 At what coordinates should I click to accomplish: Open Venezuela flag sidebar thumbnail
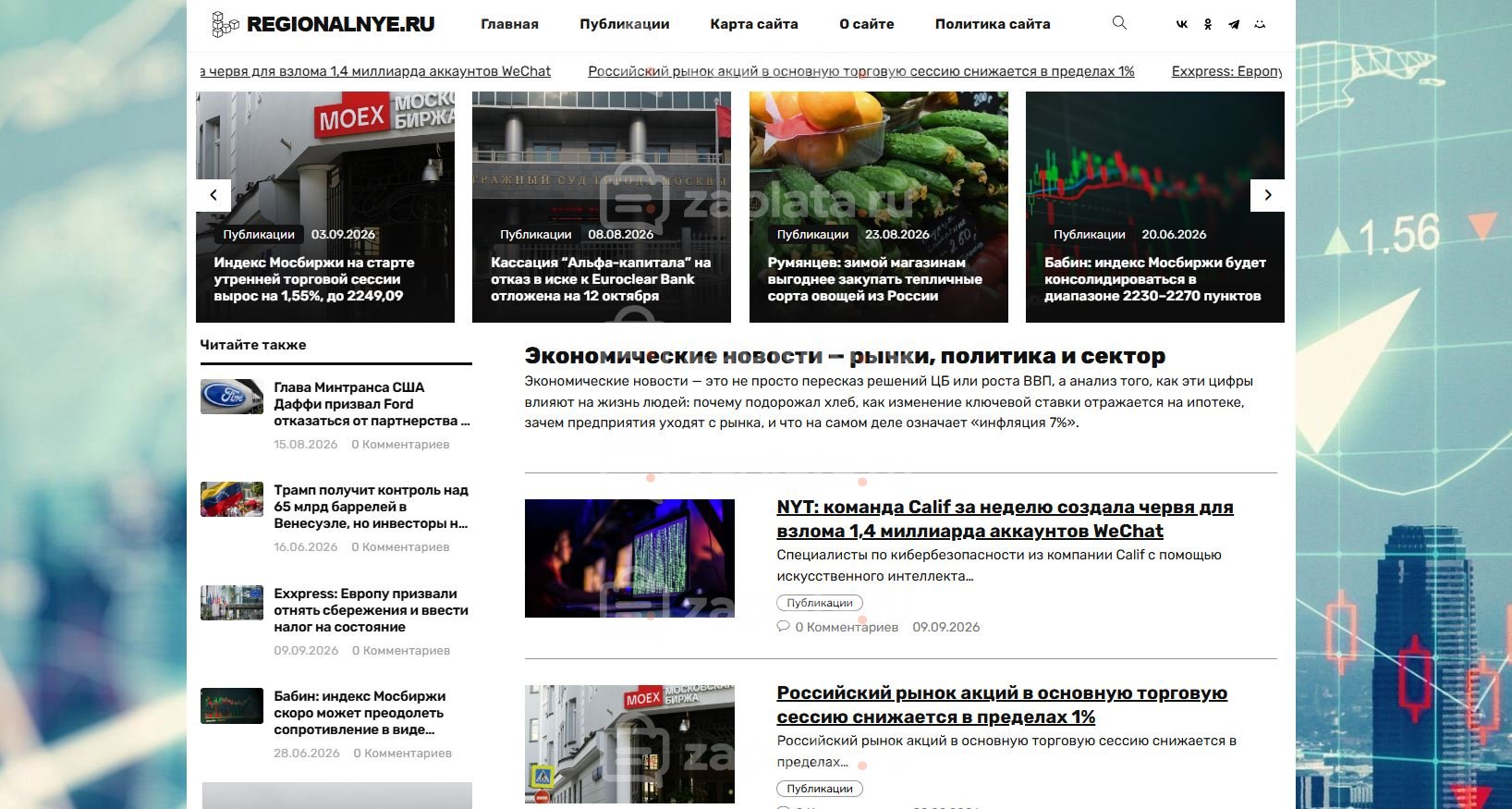232,499
